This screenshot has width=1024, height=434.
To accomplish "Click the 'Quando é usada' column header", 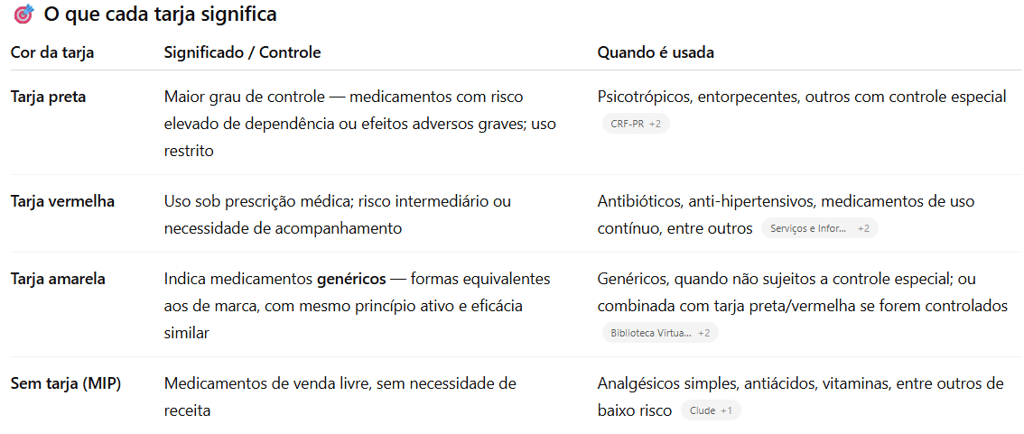I will [655, 52].
